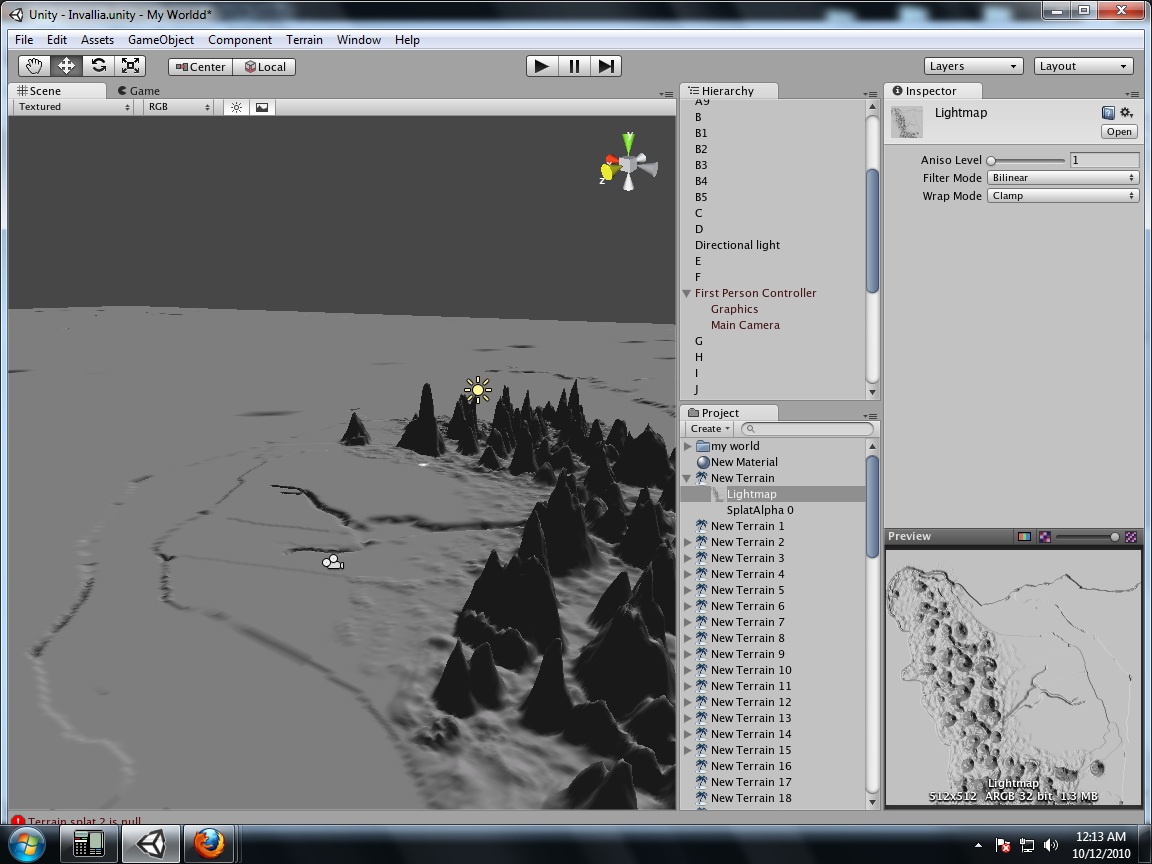Click the Pause playback control
This screenshot has width=1152, height=864.
[x=574, y=65]
